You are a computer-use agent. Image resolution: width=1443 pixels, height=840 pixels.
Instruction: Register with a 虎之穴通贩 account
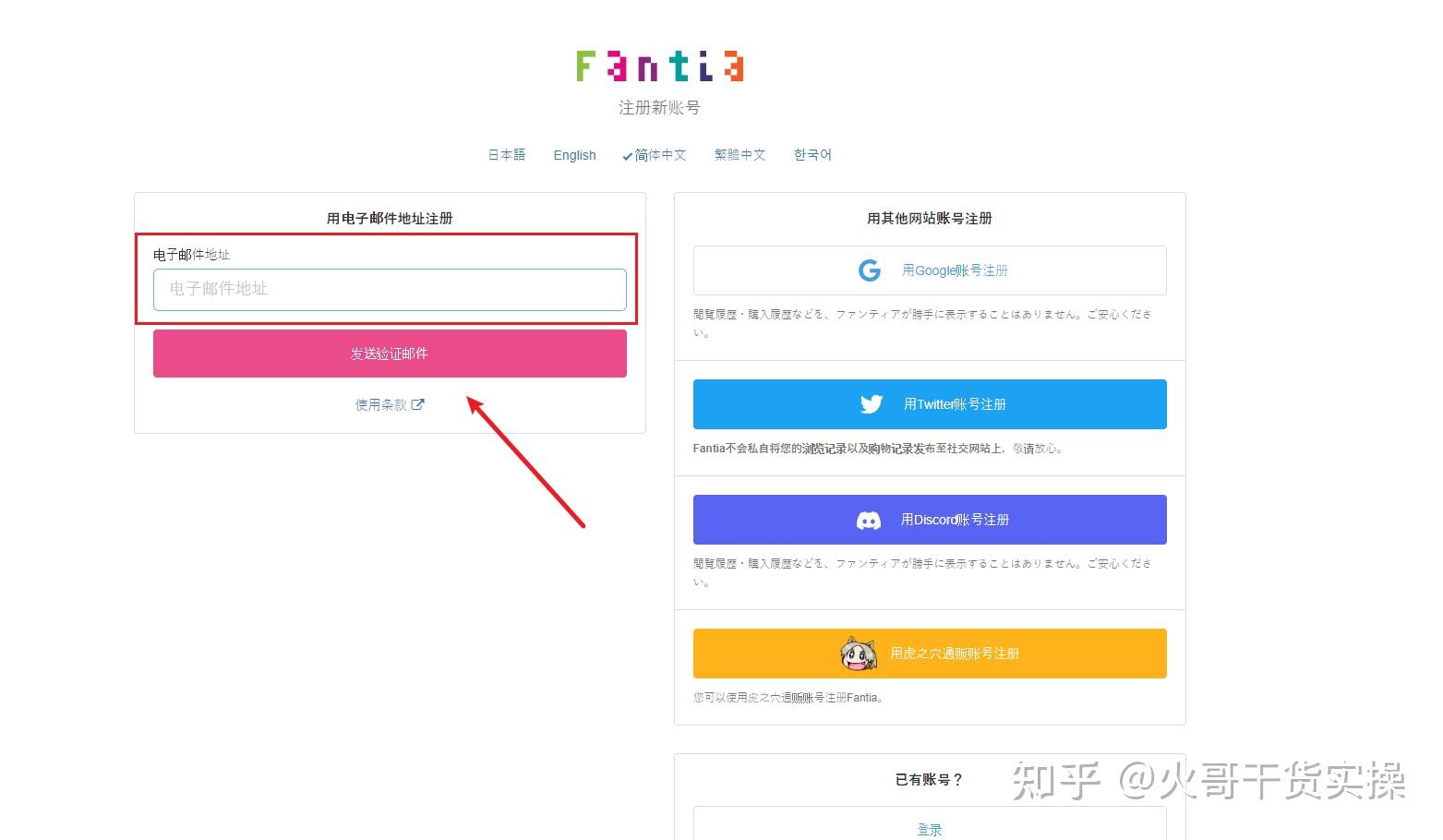coord(929,653)
